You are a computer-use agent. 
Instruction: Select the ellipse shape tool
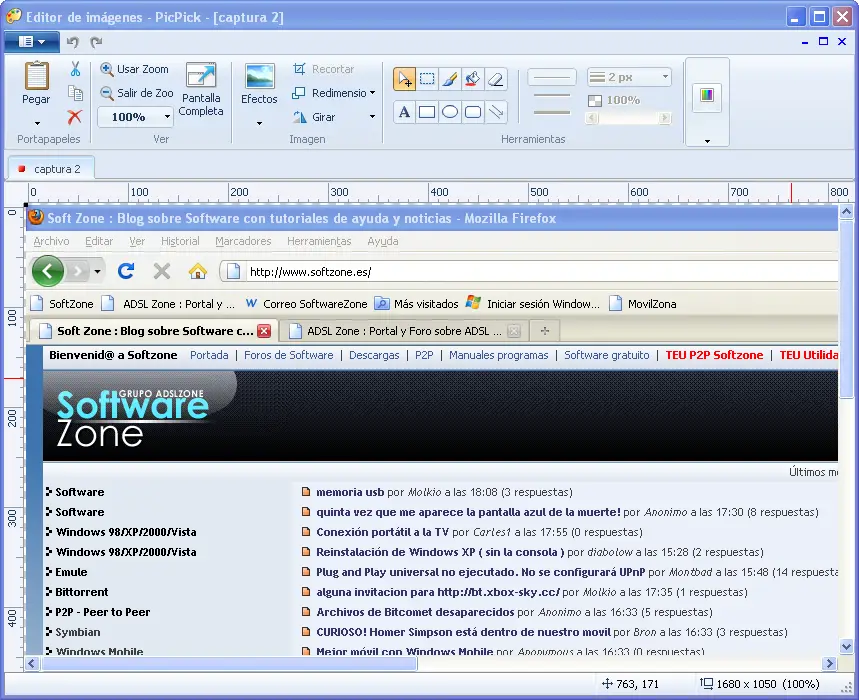pyautogui.click(x=450, y=112)
